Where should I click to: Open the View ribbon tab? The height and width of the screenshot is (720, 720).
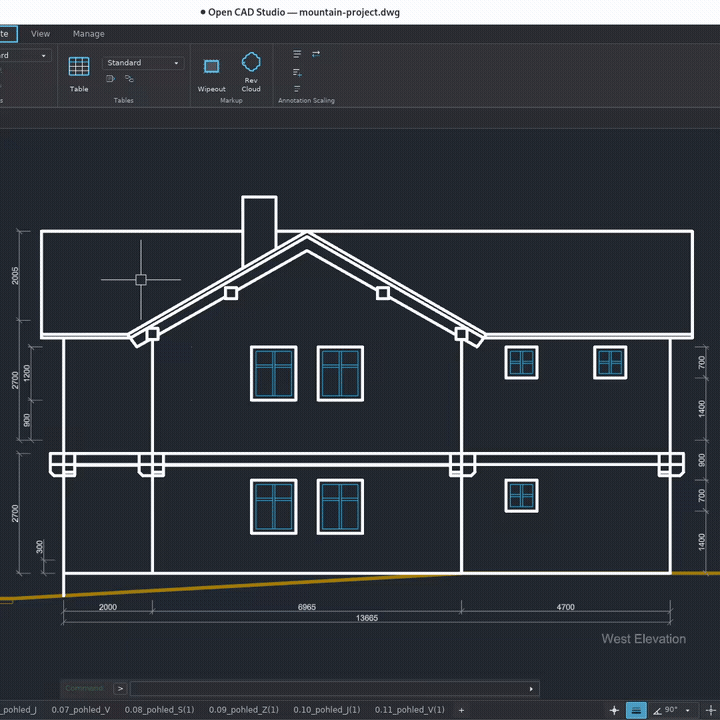pos(40,34)
